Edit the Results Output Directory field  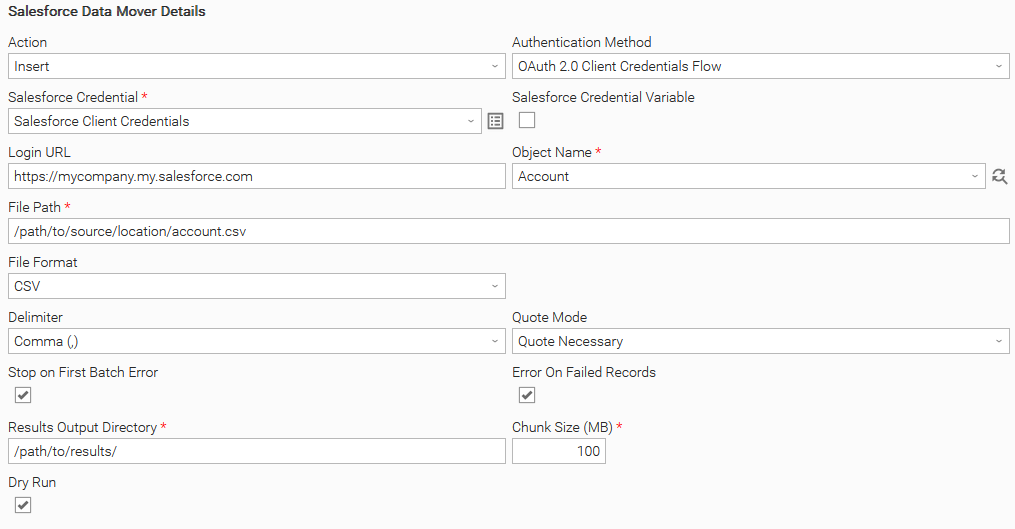pos(256,451)
